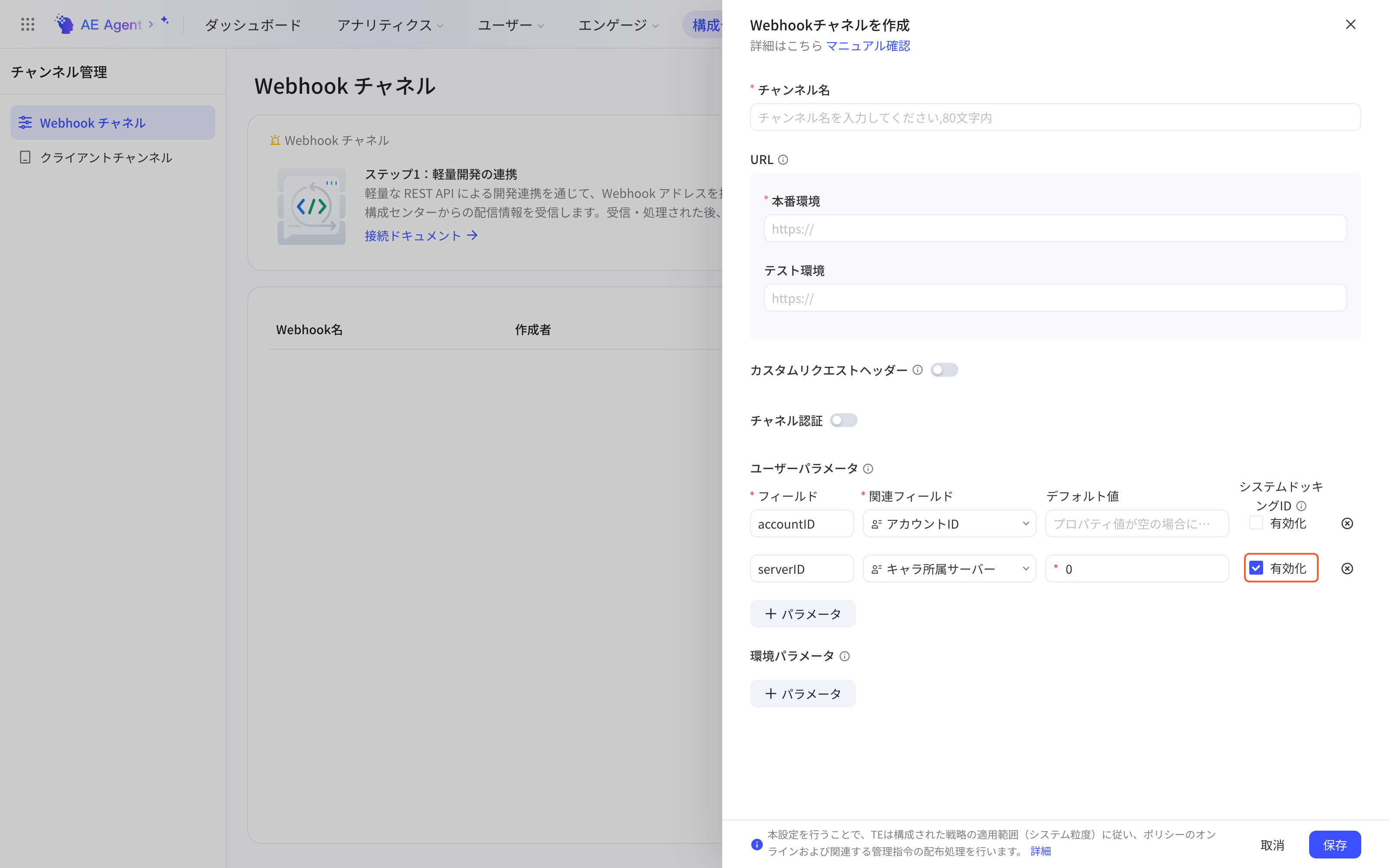Click the sparkle icon beside AE Agent
This screenshot has height=868, width=1389.
pyautogui.click(x=165, y=21)
